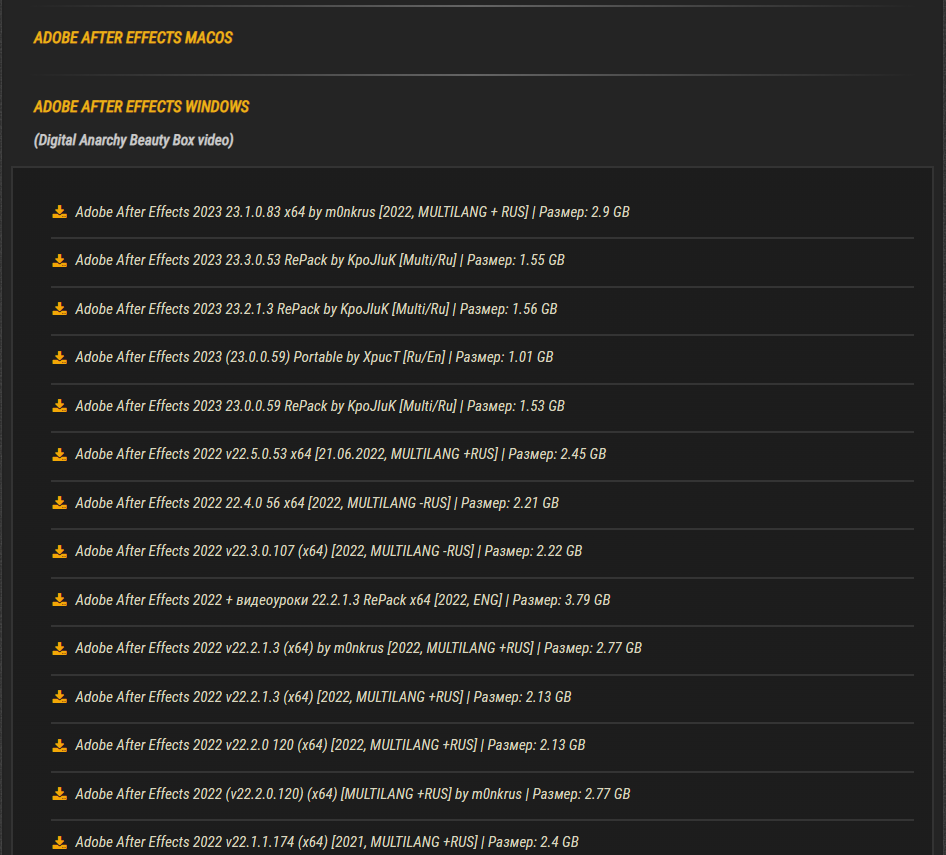Open After Effects 2022 22.4.0 56 x64 link

point(317,503)
